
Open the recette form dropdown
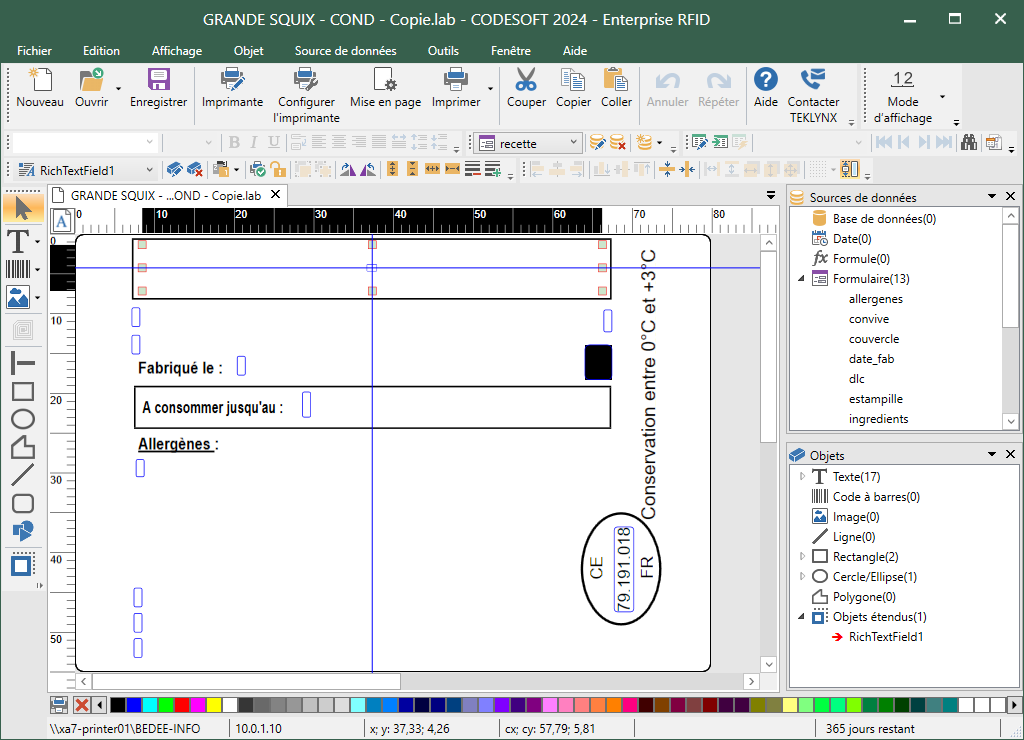pyautogui.click(x=573, y=143)
